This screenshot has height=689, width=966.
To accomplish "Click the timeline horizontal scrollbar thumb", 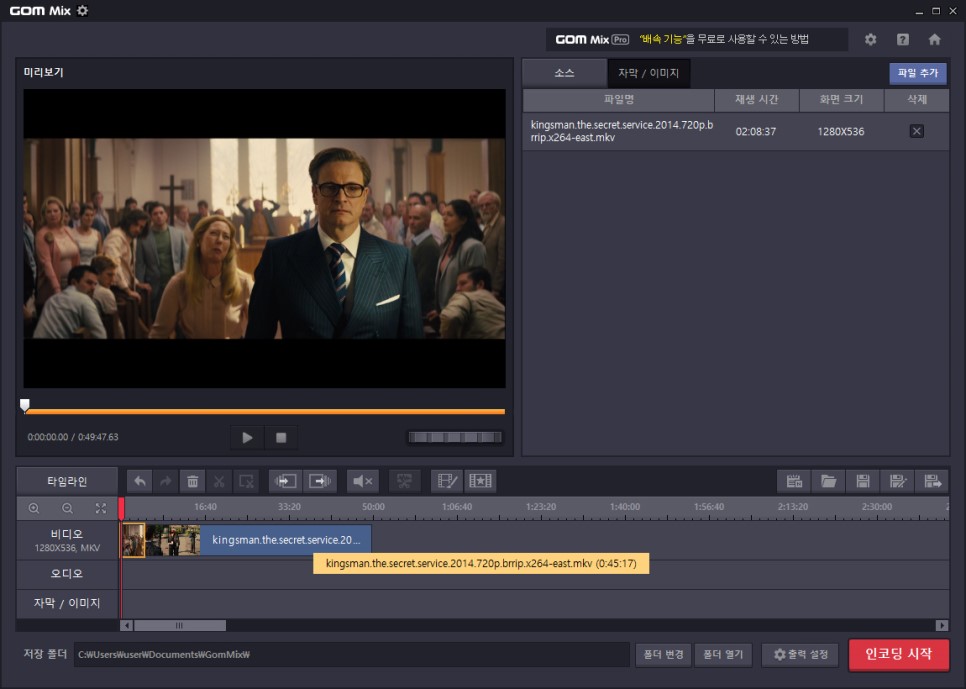I will click(179, 626).
